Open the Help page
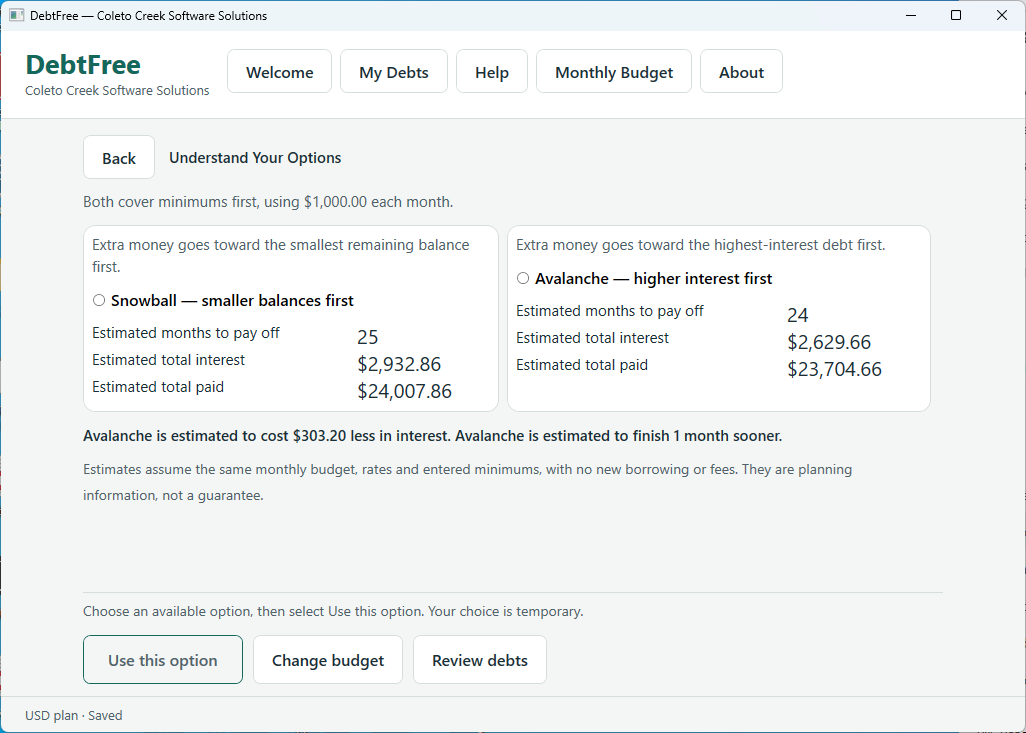Viewport: 1026px width, 733px height. coord(492,71)
